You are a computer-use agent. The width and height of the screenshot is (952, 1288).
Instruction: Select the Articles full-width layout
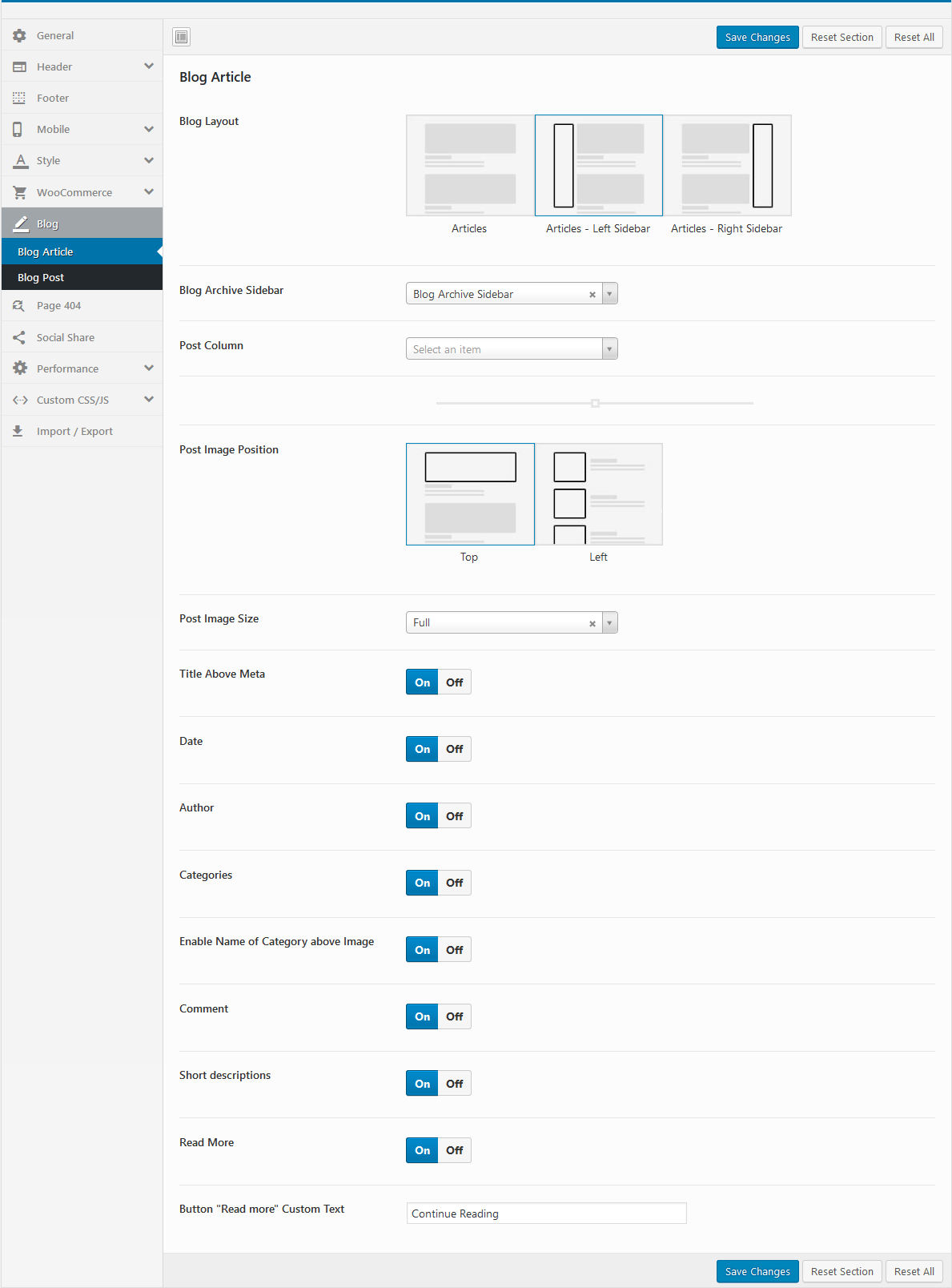pos(470,166)
